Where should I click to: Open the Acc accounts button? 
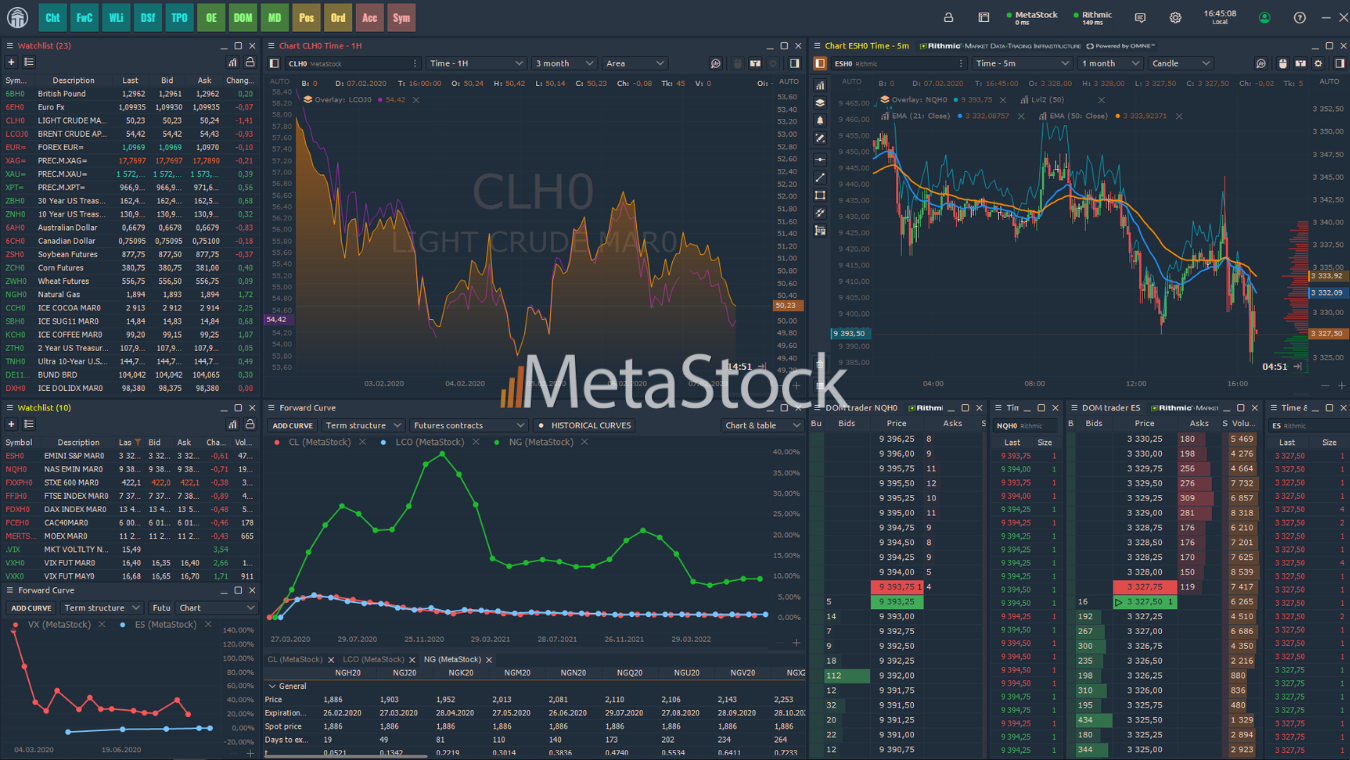370,17
